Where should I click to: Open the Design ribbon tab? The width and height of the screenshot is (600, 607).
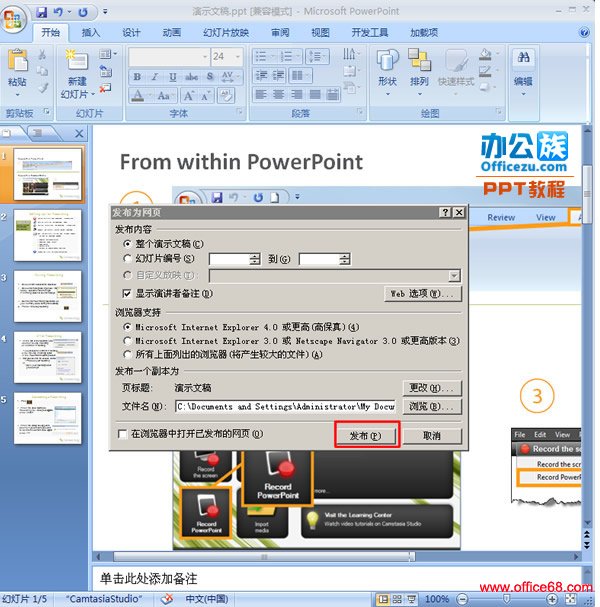coord(132,33)
